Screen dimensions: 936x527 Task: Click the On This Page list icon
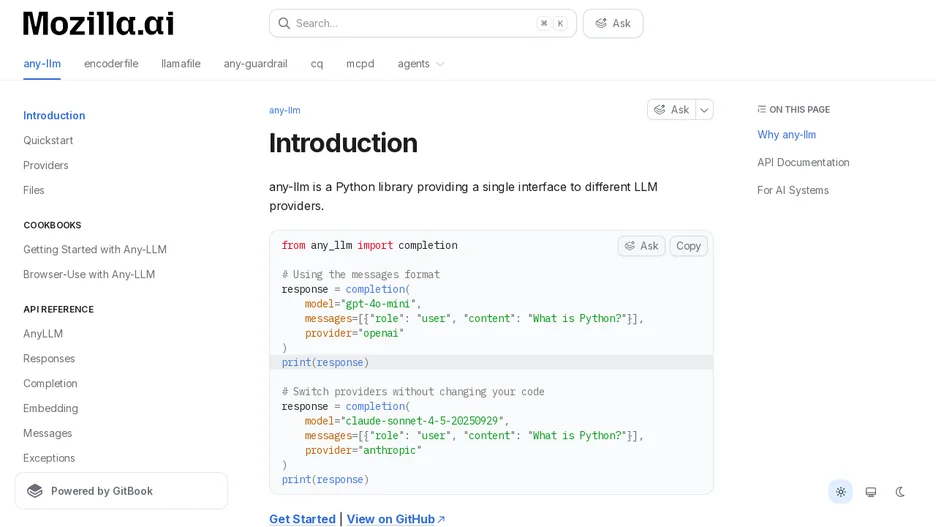tap(761, 109)
